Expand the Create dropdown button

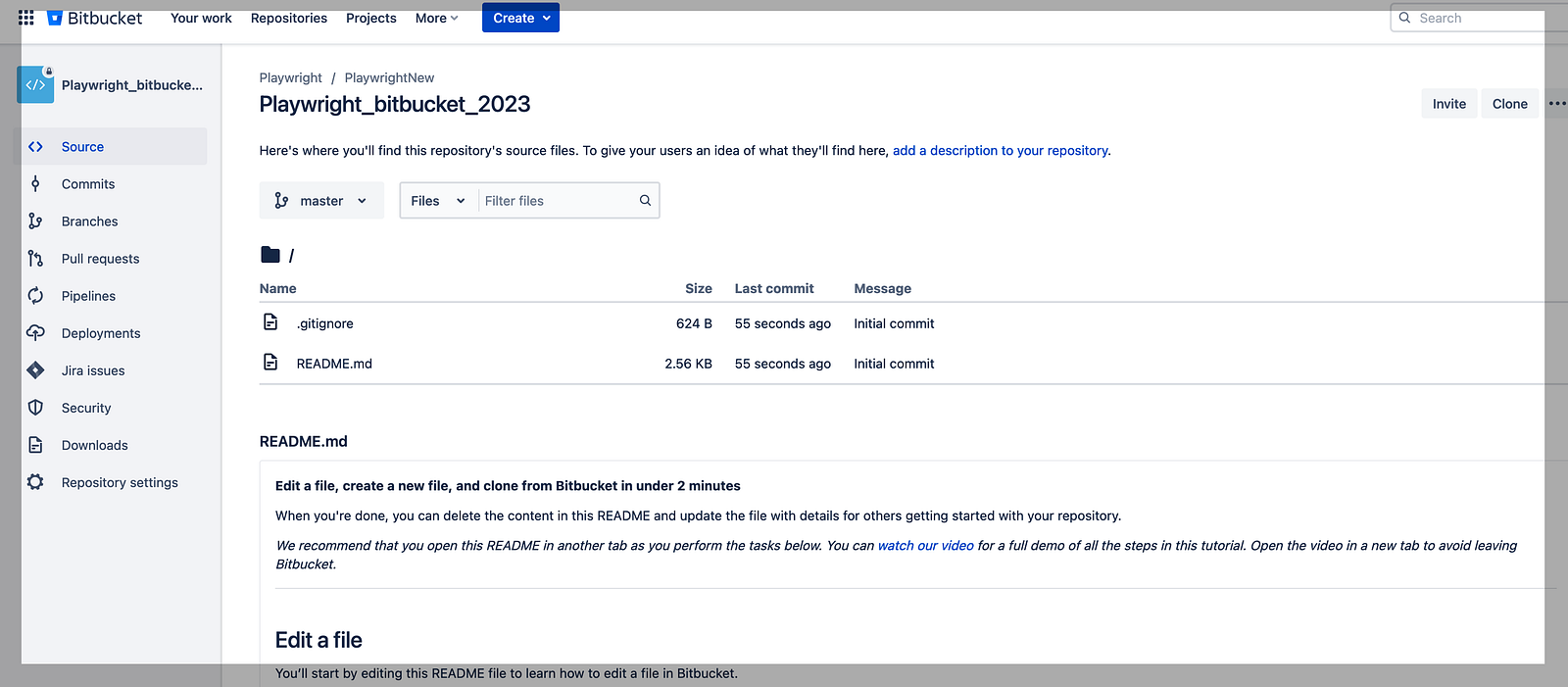(x=520, y=18)
